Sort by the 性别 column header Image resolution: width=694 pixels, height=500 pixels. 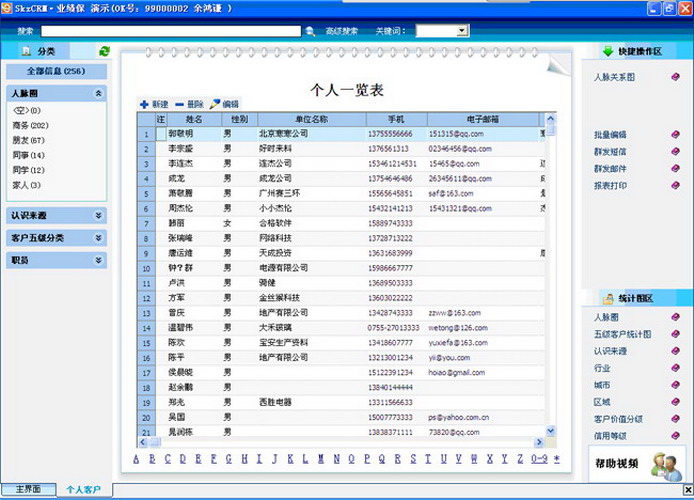pos(239,119)
